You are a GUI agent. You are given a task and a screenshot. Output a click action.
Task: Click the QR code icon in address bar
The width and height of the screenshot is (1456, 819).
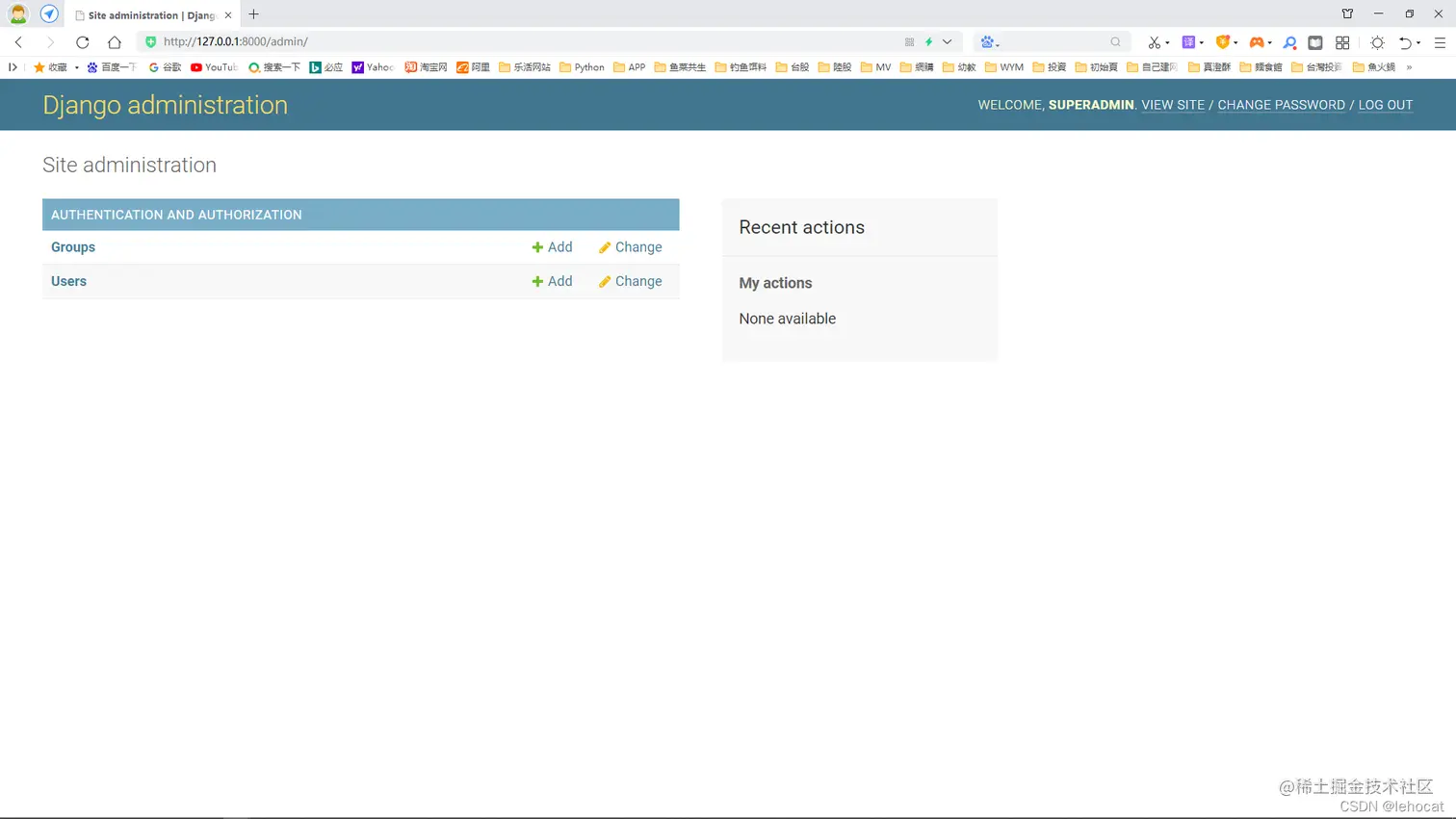[909, 42]
